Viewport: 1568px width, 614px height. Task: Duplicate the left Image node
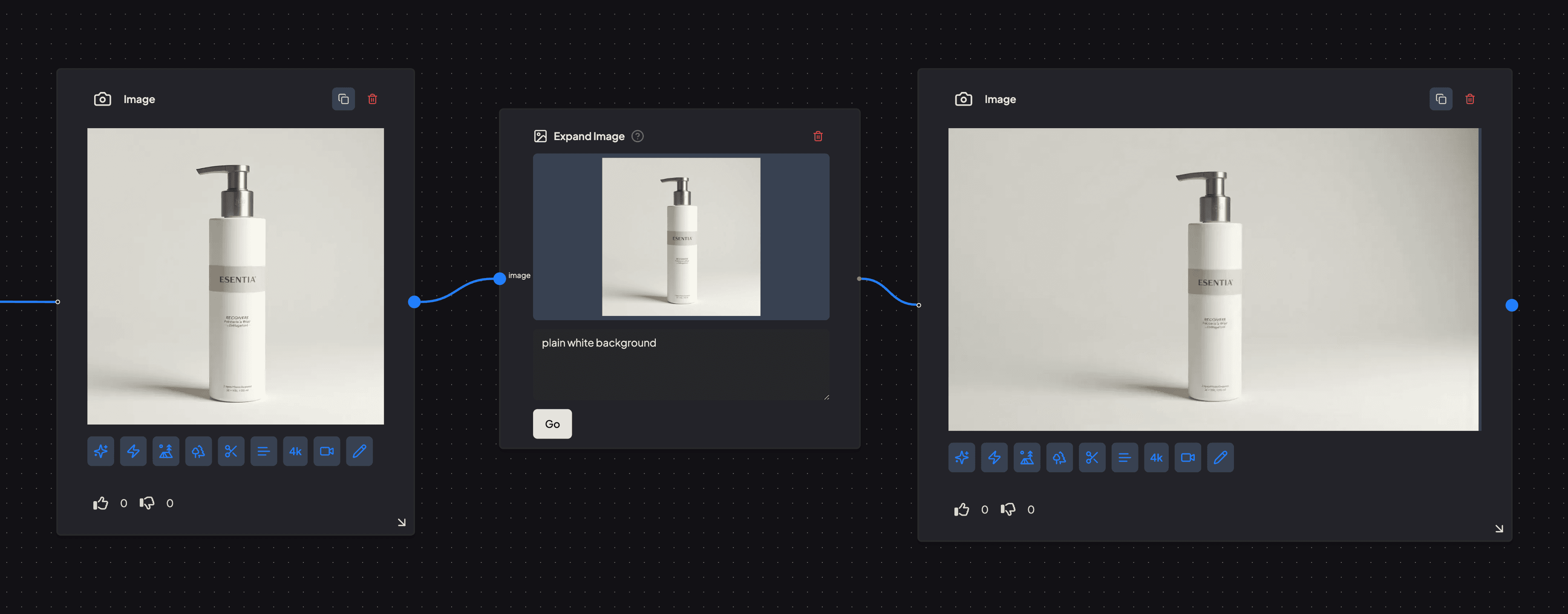343,99
